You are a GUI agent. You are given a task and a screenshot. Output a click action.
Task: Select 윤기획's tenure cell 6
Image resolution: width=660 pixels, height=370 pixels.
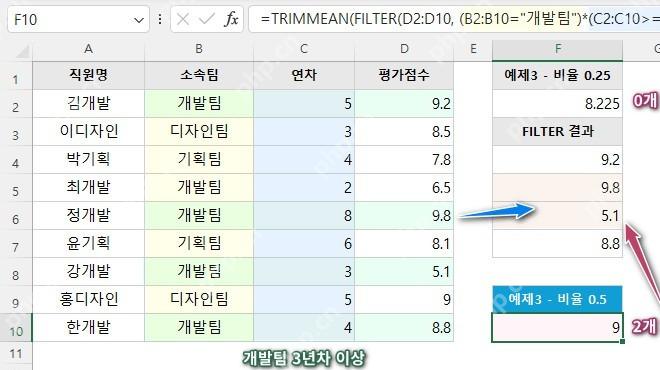303,243
